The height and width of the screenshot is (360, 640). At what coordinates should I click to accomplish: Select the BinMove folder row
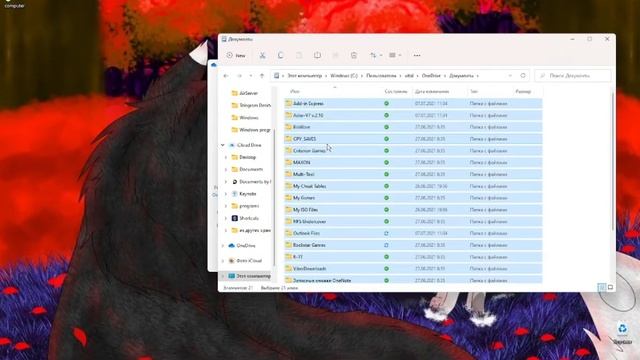pyautogui.click(x=413, y=127)
